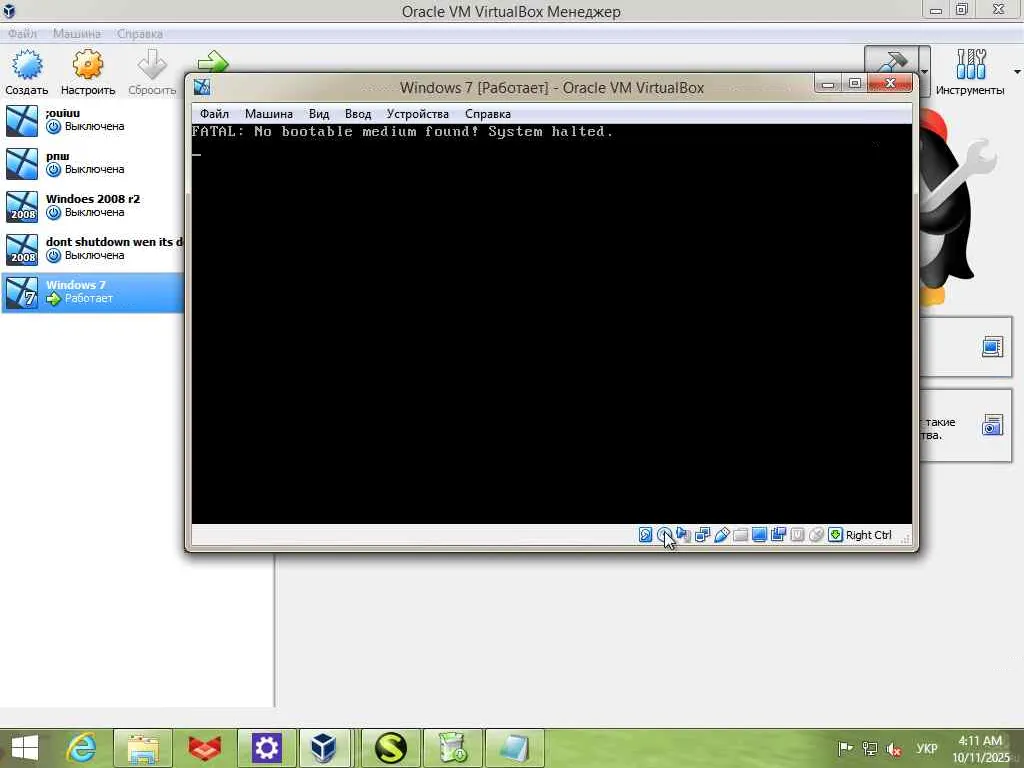Open the Справка menu in the VM window
The height and width of the screenshot is (768, 1024).
point(488,114)
